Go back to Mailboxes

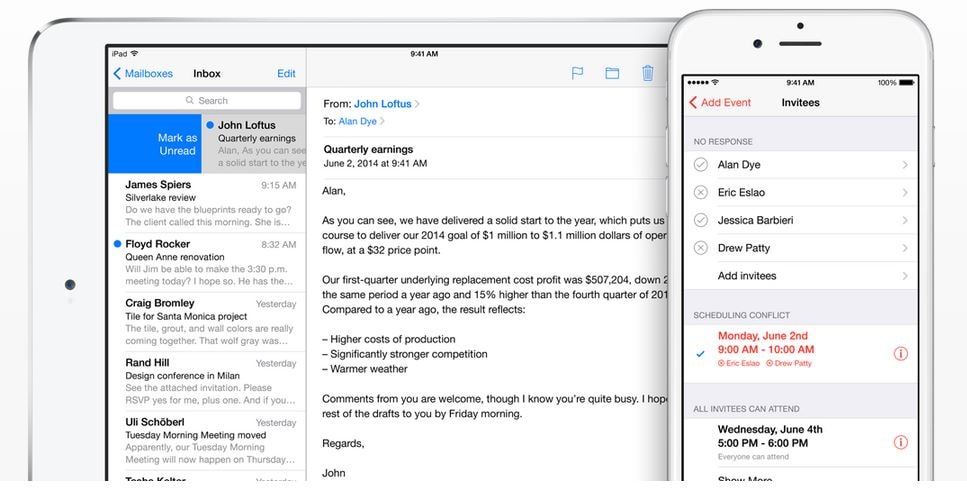click(143, 74)
